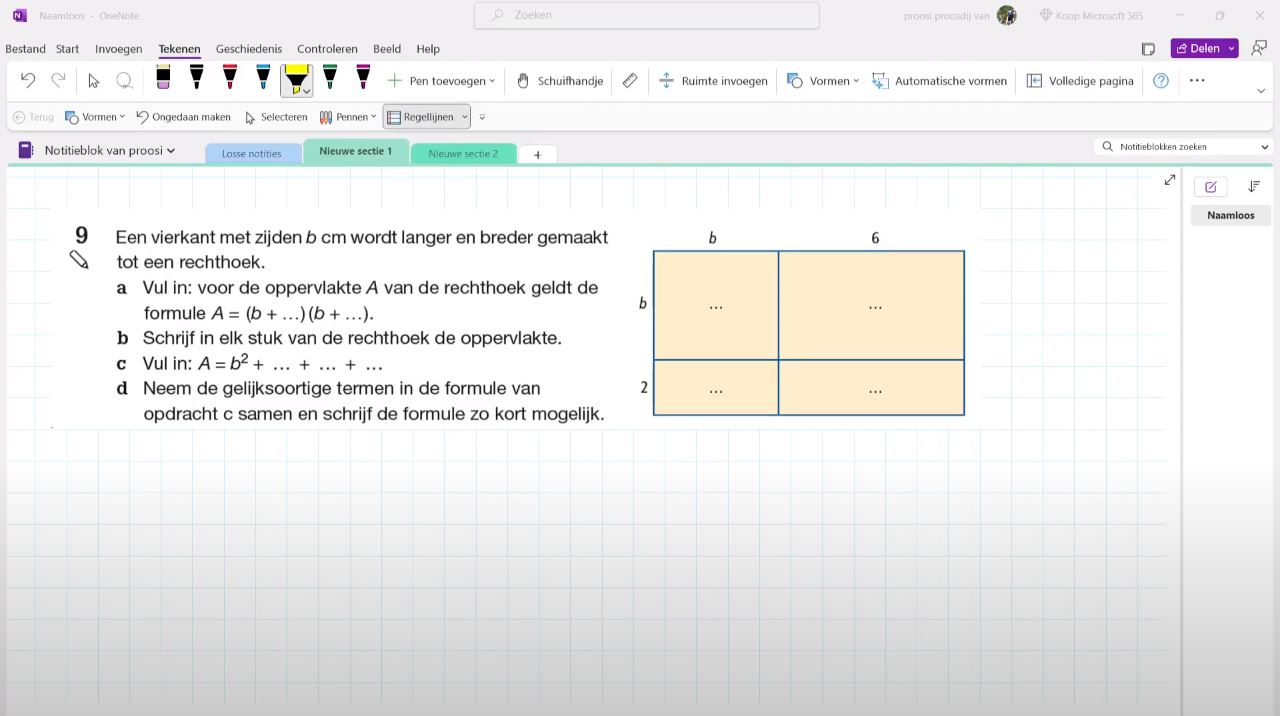Viewport: 1280px width, 716px height.
Task: Click Ongedaan maken
Action: pos(183,117)
